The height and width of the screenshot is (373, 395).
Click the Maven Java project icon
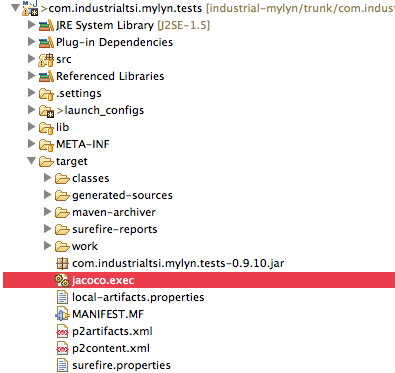30,8
